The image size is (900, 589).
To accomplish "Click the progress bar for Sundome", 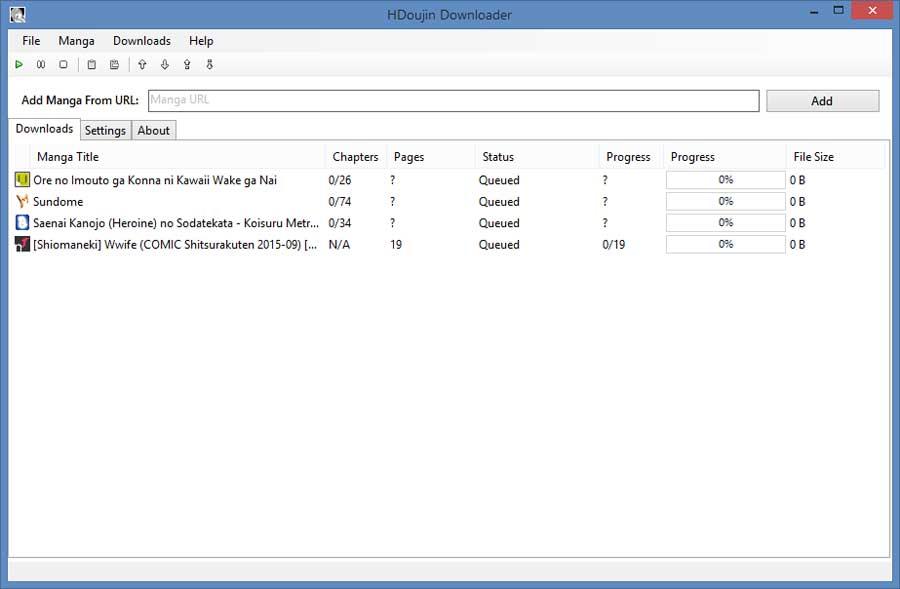I will coord(726,202).
